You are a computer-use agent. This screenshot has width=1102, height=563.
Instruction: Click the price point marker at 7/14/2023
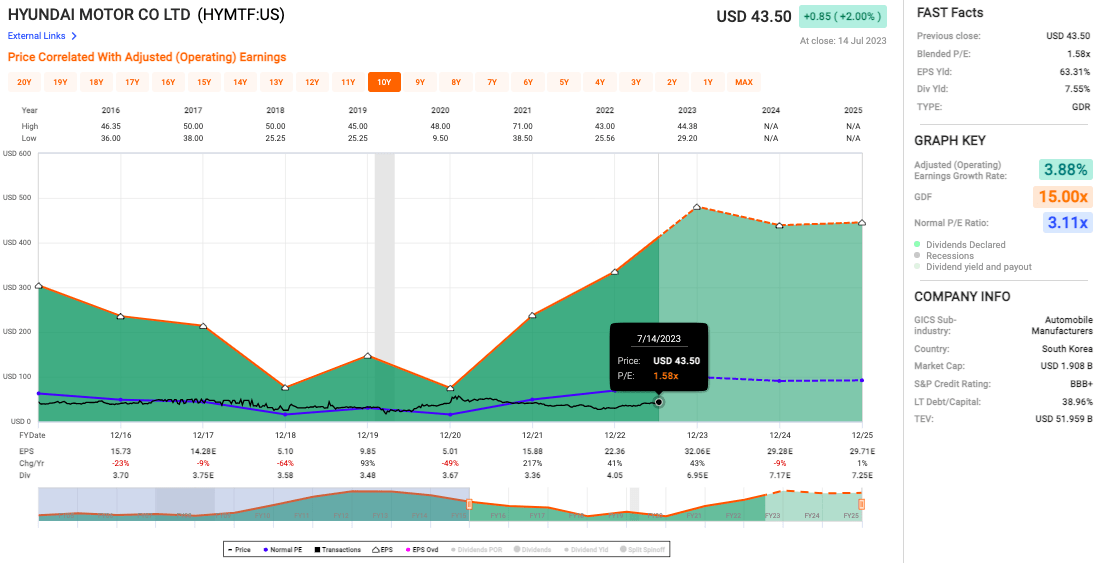(x=659, y=402)
